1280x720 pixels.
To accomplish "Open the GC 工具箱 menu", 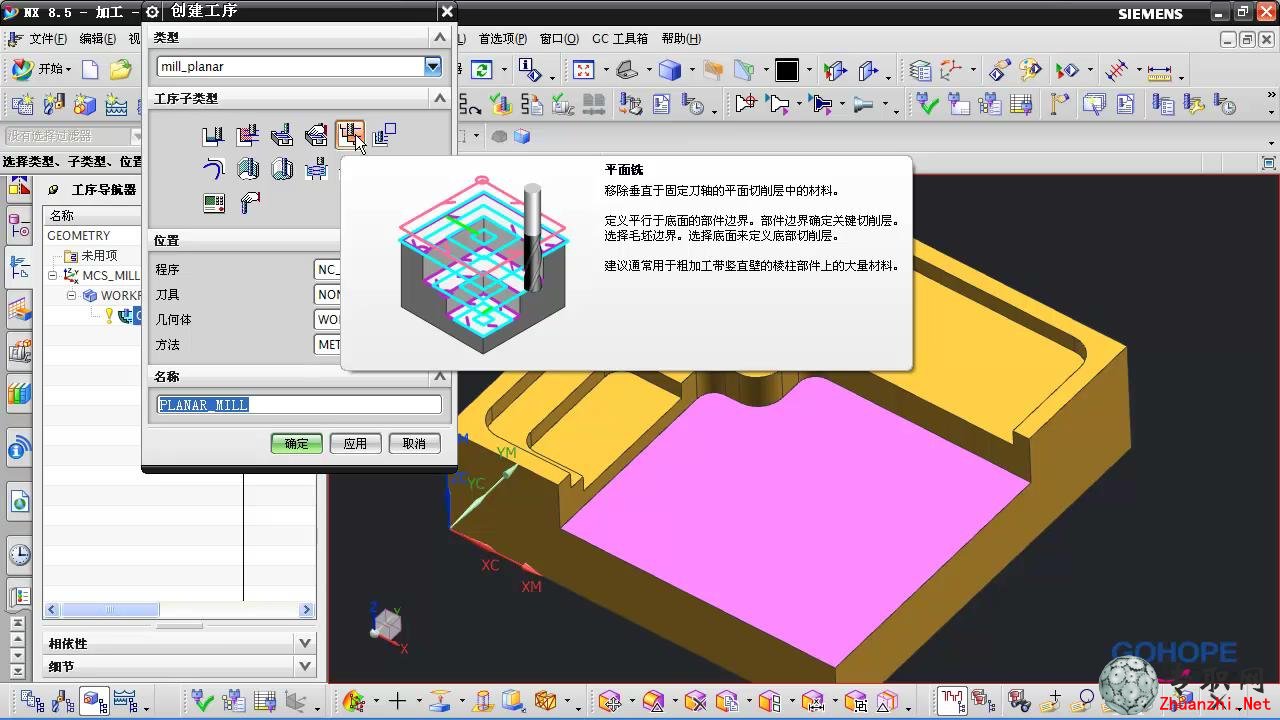I will (620, 39).
